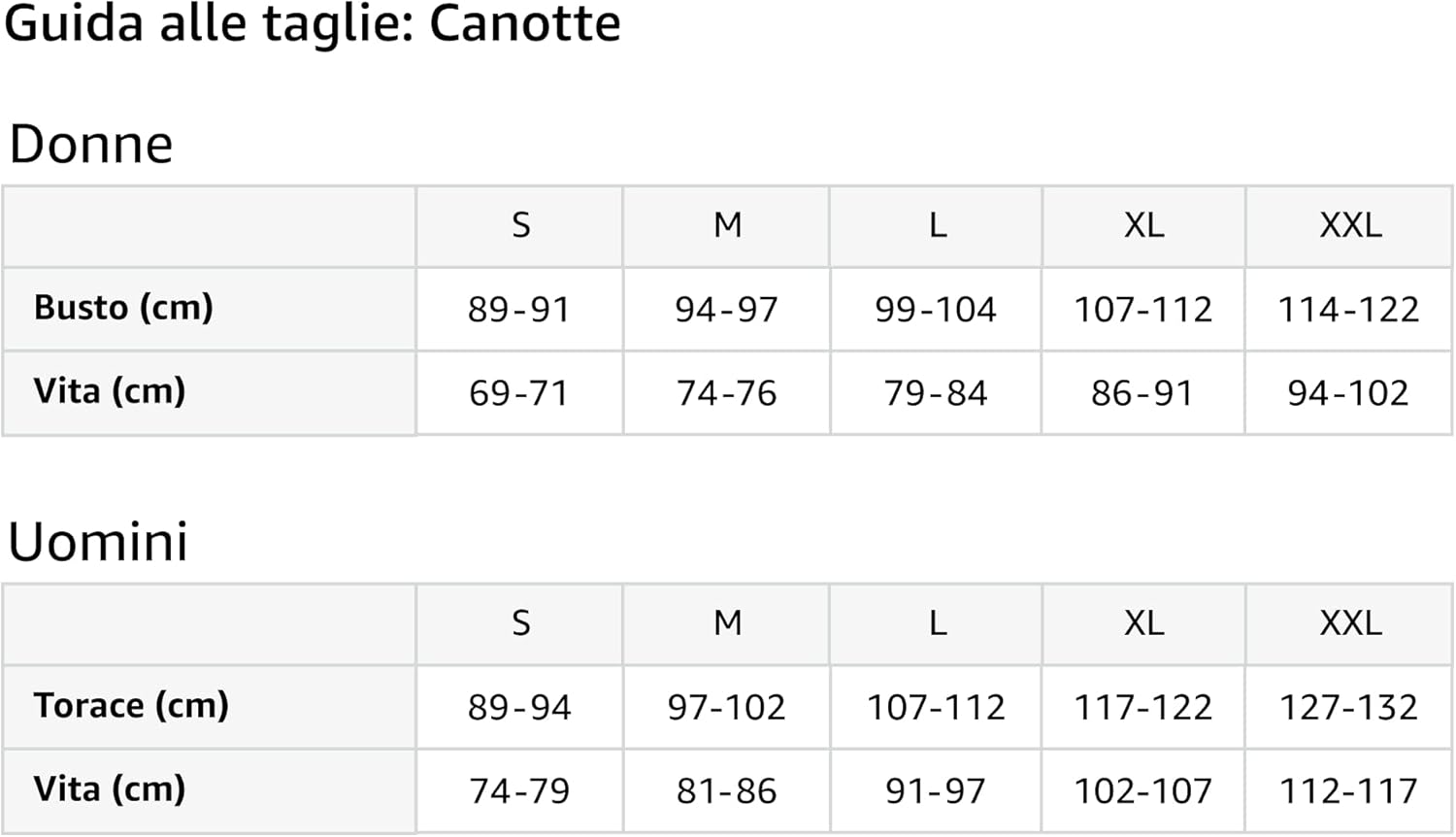This screenshot has height=837, width=1456.
Task: Click the women's waist value 74-76
Action: [x=727, y=393]
